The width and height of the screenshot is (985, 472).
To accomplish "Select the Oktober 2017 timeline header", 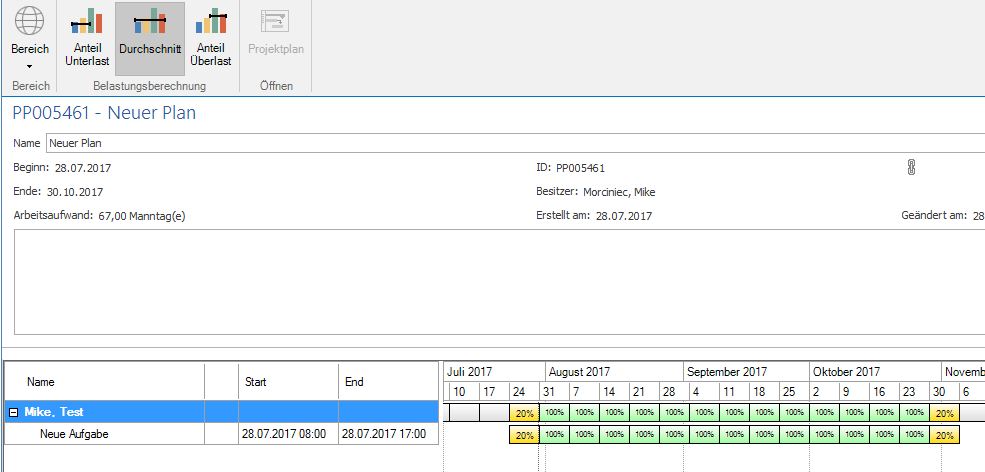I will pos(846,372).
